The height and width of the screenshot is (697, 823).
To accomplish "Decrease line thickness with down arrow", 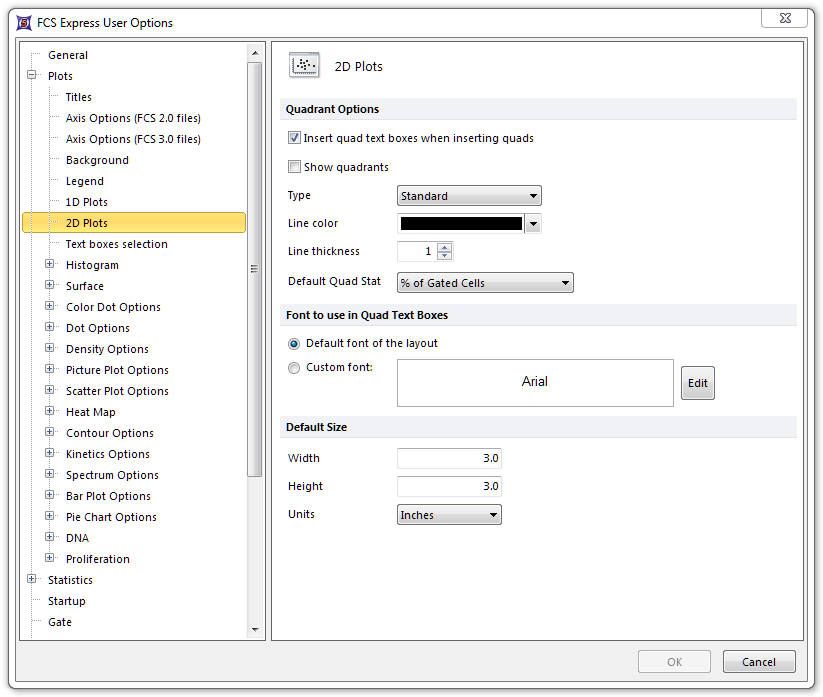I will coord(445,256).
